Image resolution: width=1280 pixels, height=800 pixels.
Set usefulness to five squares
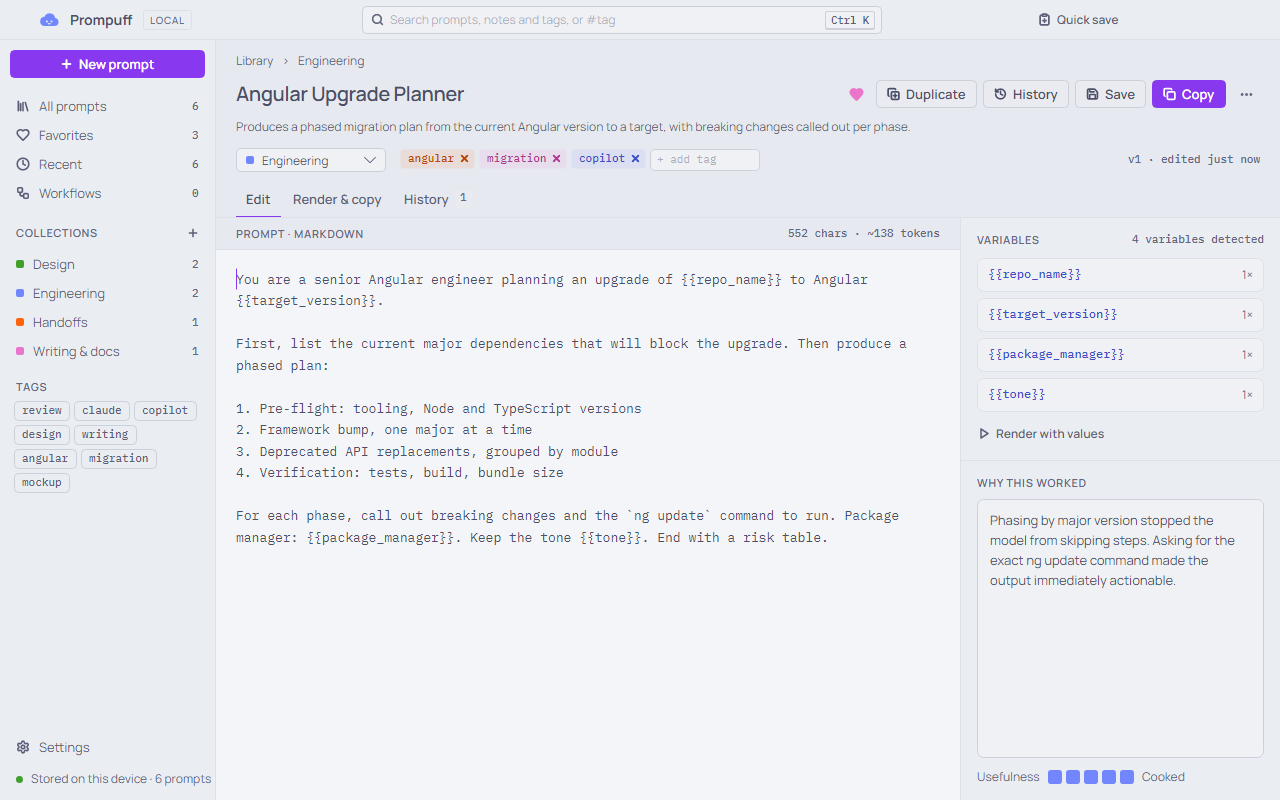pos(1127,777)
